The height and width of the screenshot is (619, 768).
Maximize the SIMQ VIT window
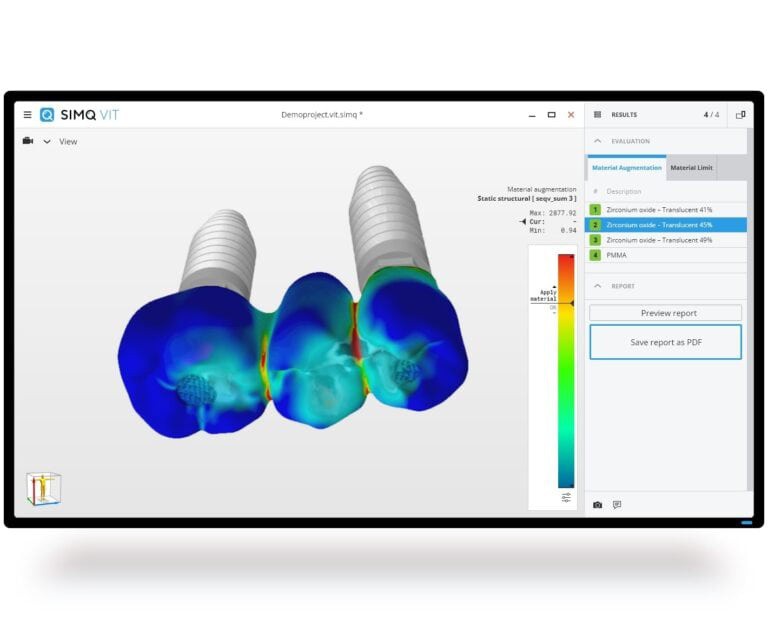(552, 115)
